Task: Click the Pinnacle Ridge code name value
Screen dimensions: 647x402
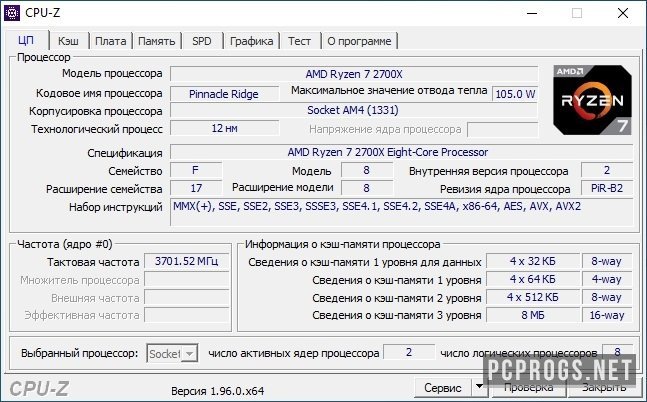Action: pyautogui.click(x=224, y=94)
